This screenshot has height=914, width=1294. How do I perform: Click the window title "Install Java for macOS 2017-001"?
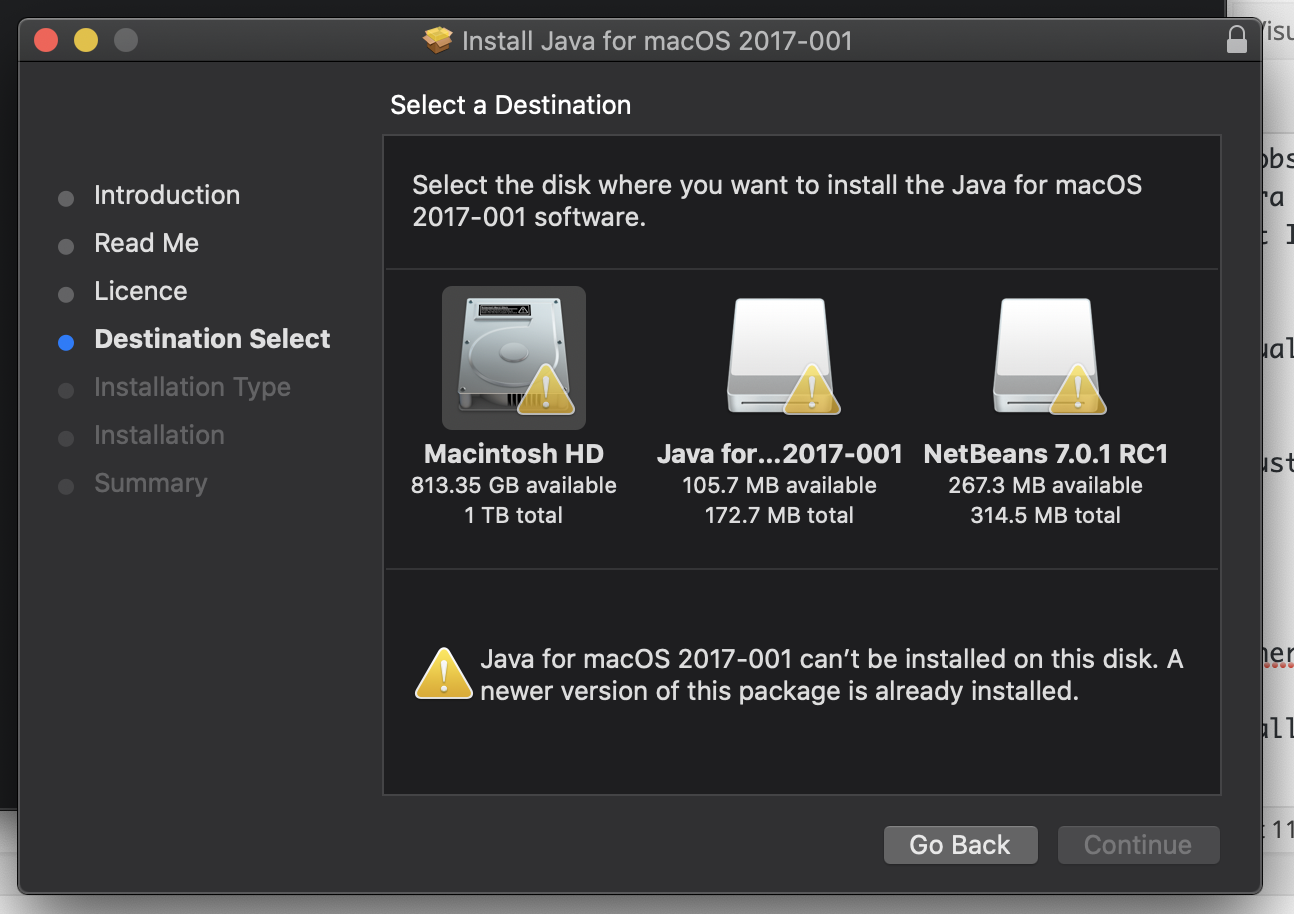coord(657,41)
